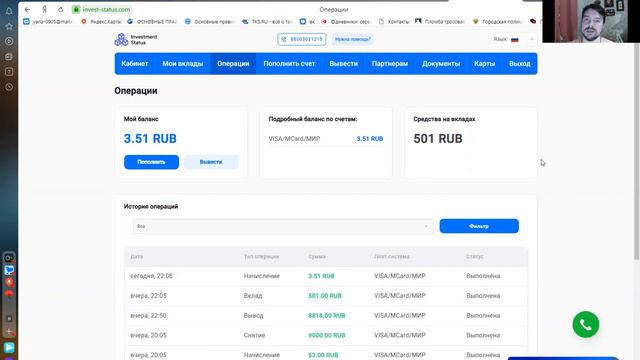Screen dimensions: 640x360
Task: Reload the page
Action: pyautogui.click(x=60, y=9)
